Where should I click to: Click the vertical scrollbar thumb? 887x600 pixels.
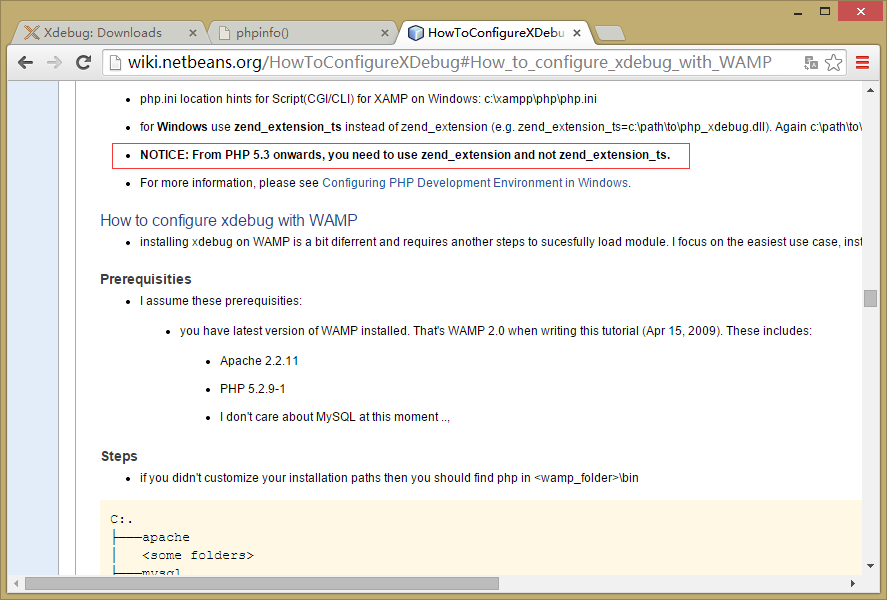pyautogui.click(x=870, y=298)
